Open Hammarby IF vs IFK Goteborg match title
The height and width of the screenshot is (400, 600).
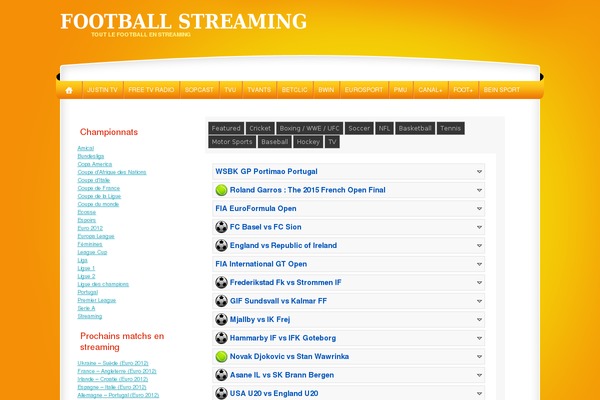[283, 338]
